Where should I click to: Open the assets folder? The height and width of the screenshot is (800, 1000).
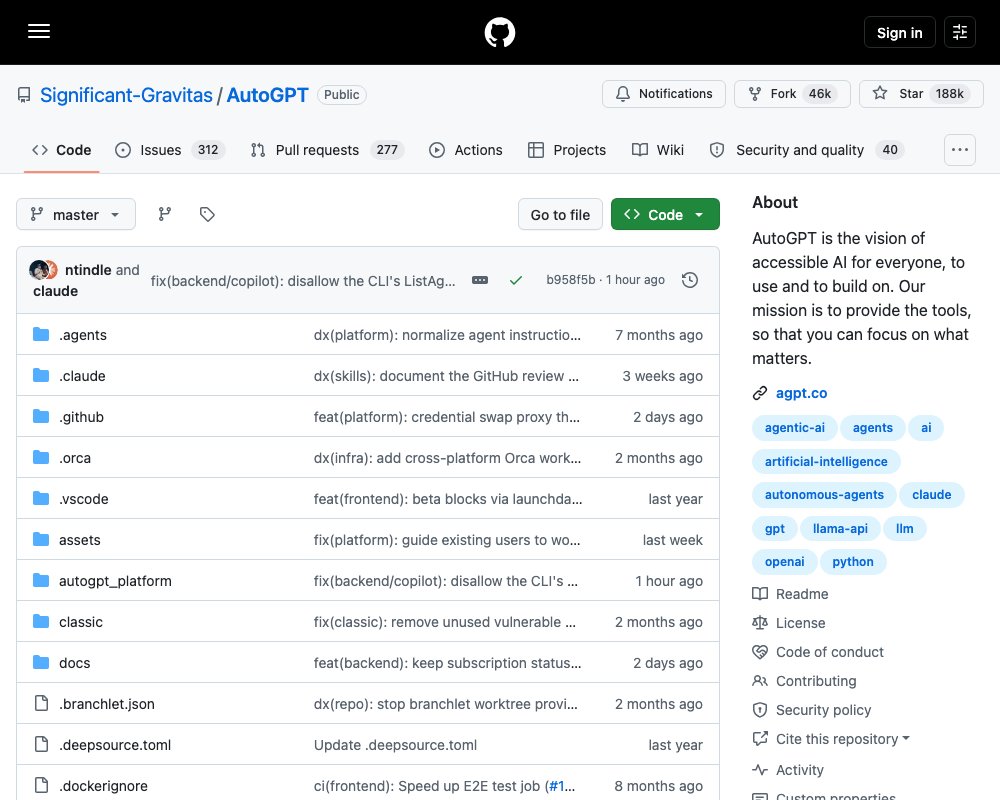point(80,540)
